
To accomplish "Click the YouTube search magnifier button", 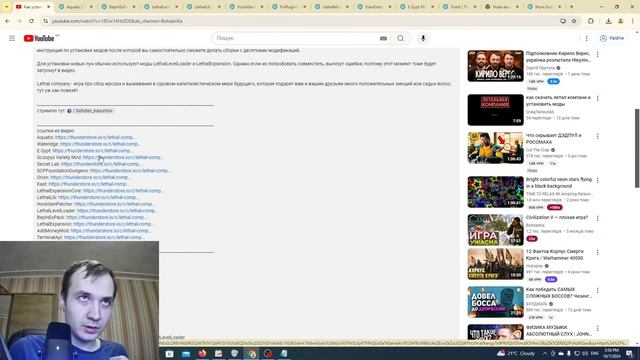I will 400,38.
